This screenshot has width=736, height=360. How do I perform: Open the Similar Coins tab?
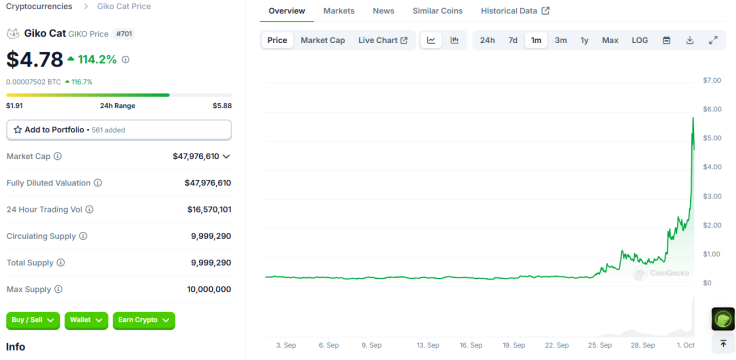437,11
